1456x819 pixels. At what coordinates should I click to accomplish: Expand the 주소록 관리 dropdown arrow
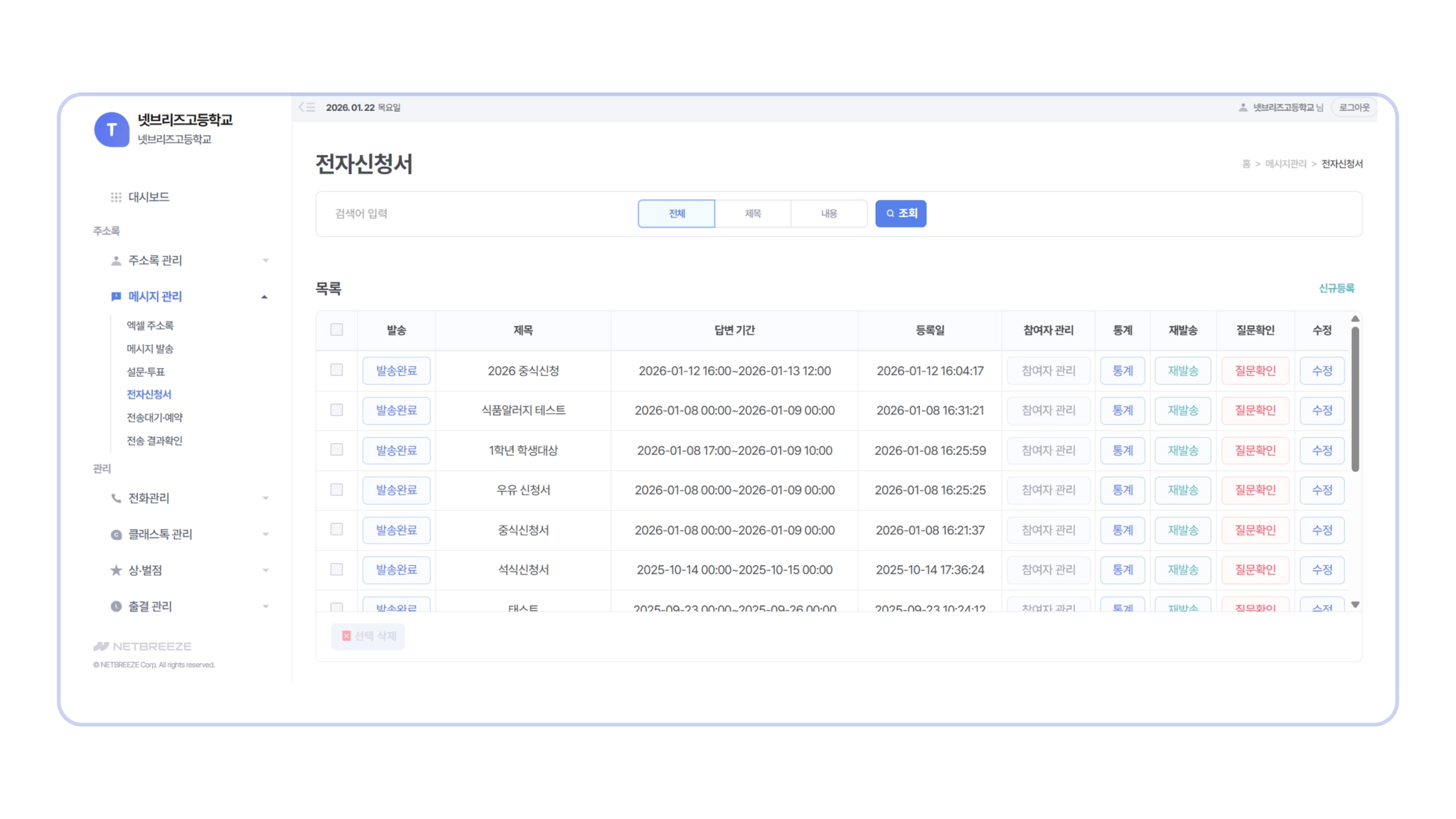(265, 261)
